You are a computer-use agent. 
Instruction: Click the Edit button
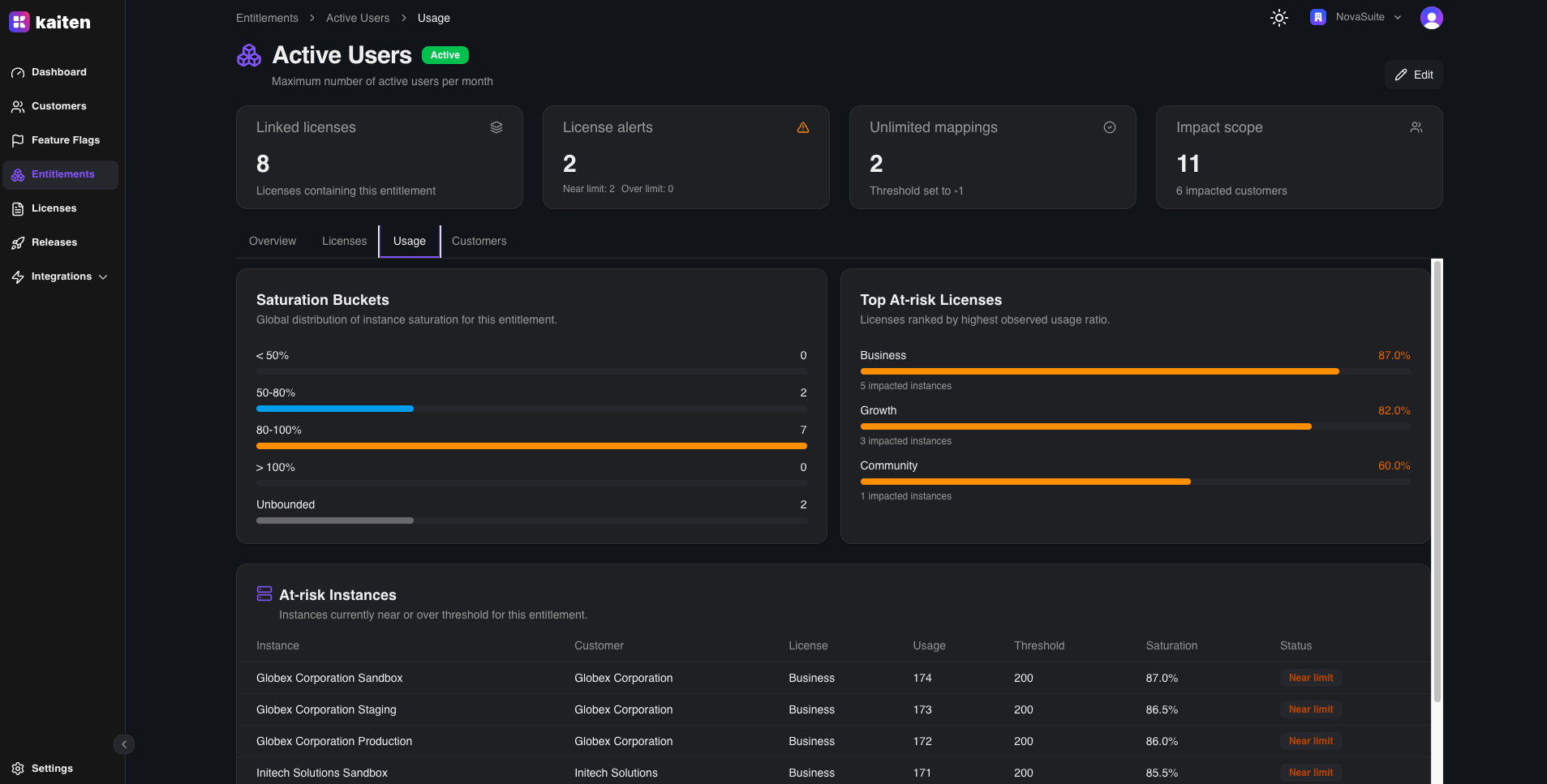click(1413, 75)
